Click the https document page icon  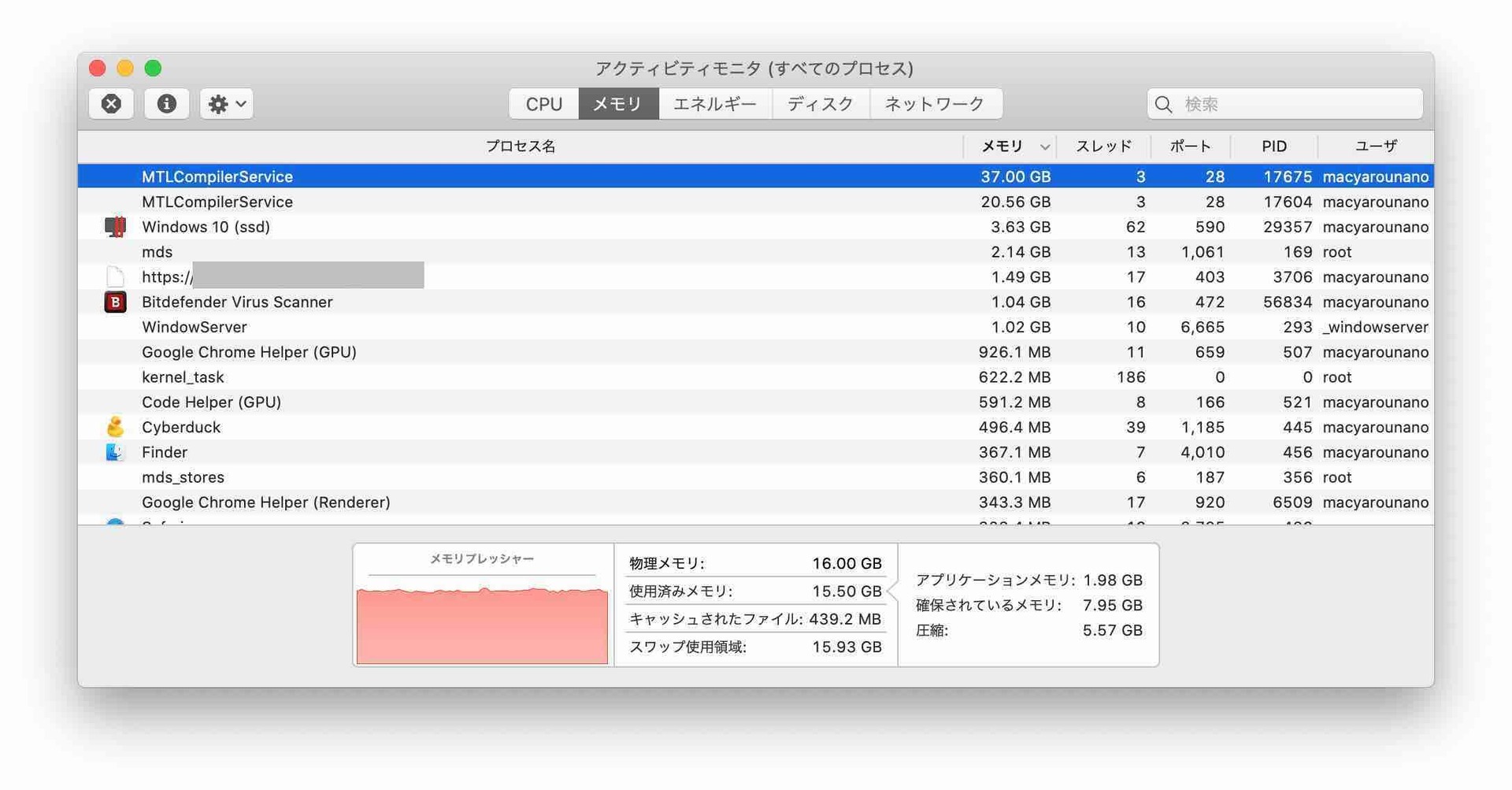115,276
